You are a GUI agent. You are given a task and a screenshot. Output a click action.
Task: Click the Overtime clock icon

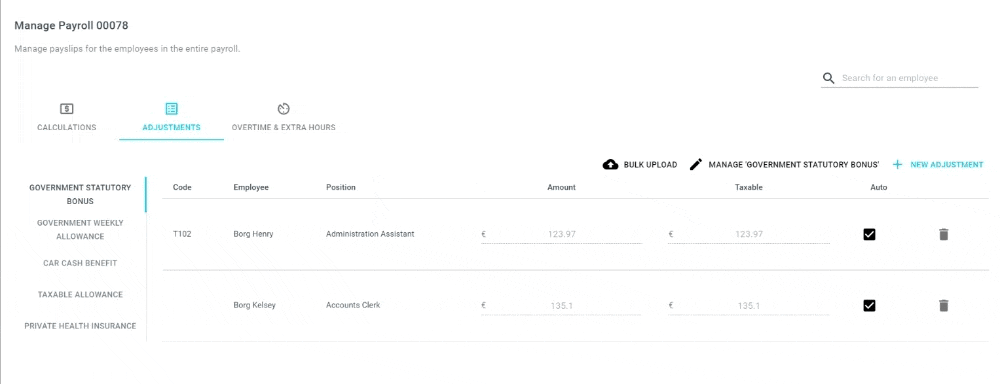284,108
